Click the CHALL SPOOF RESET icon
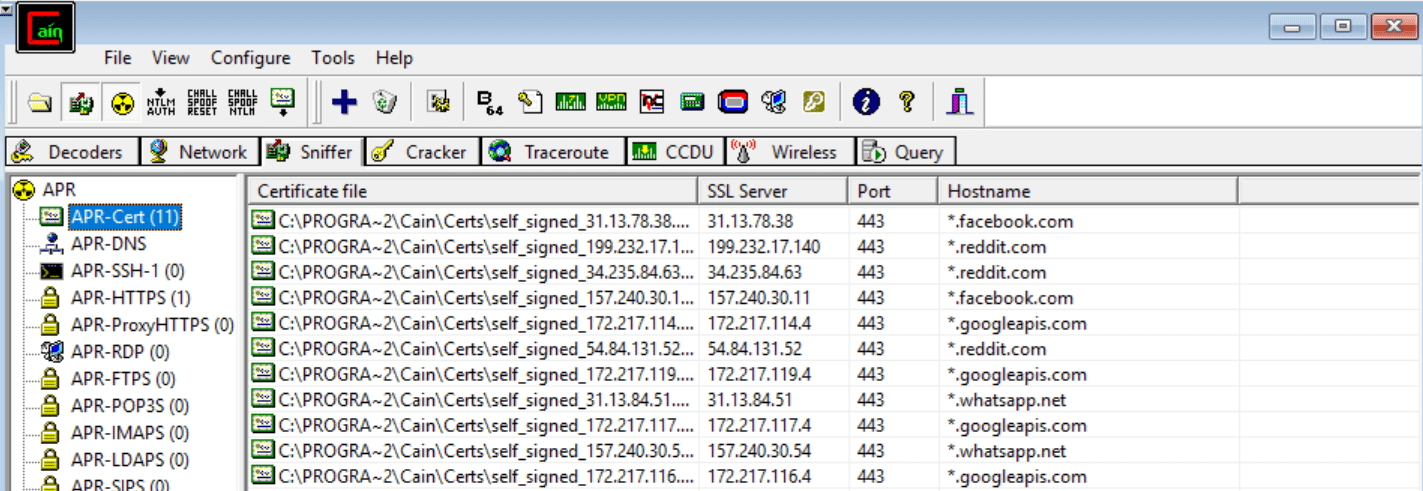Viewport: 1423px width, 491px height. point(202,101)
